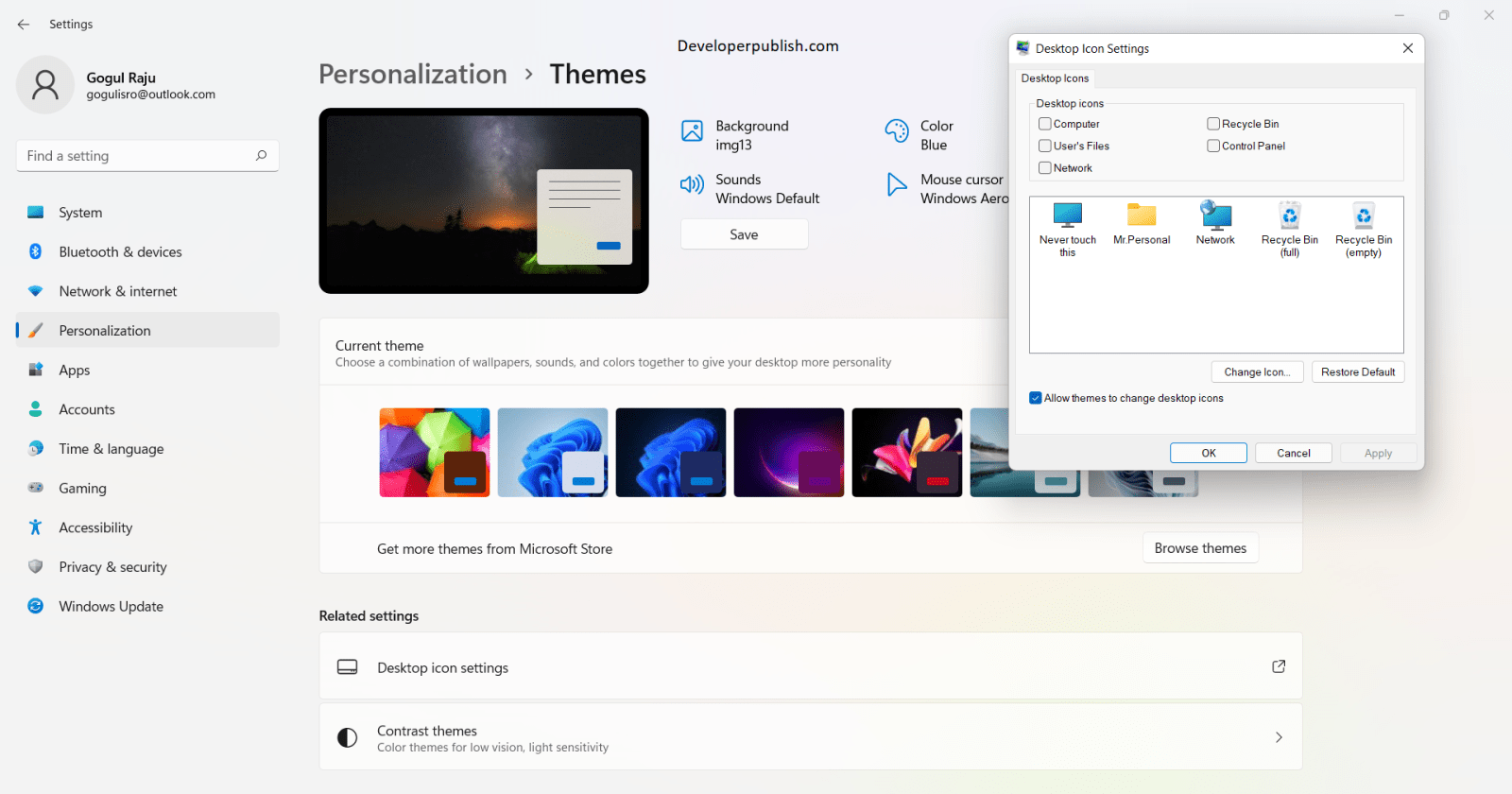
Task: Click Browse themes button
Action: point(1200,548)
